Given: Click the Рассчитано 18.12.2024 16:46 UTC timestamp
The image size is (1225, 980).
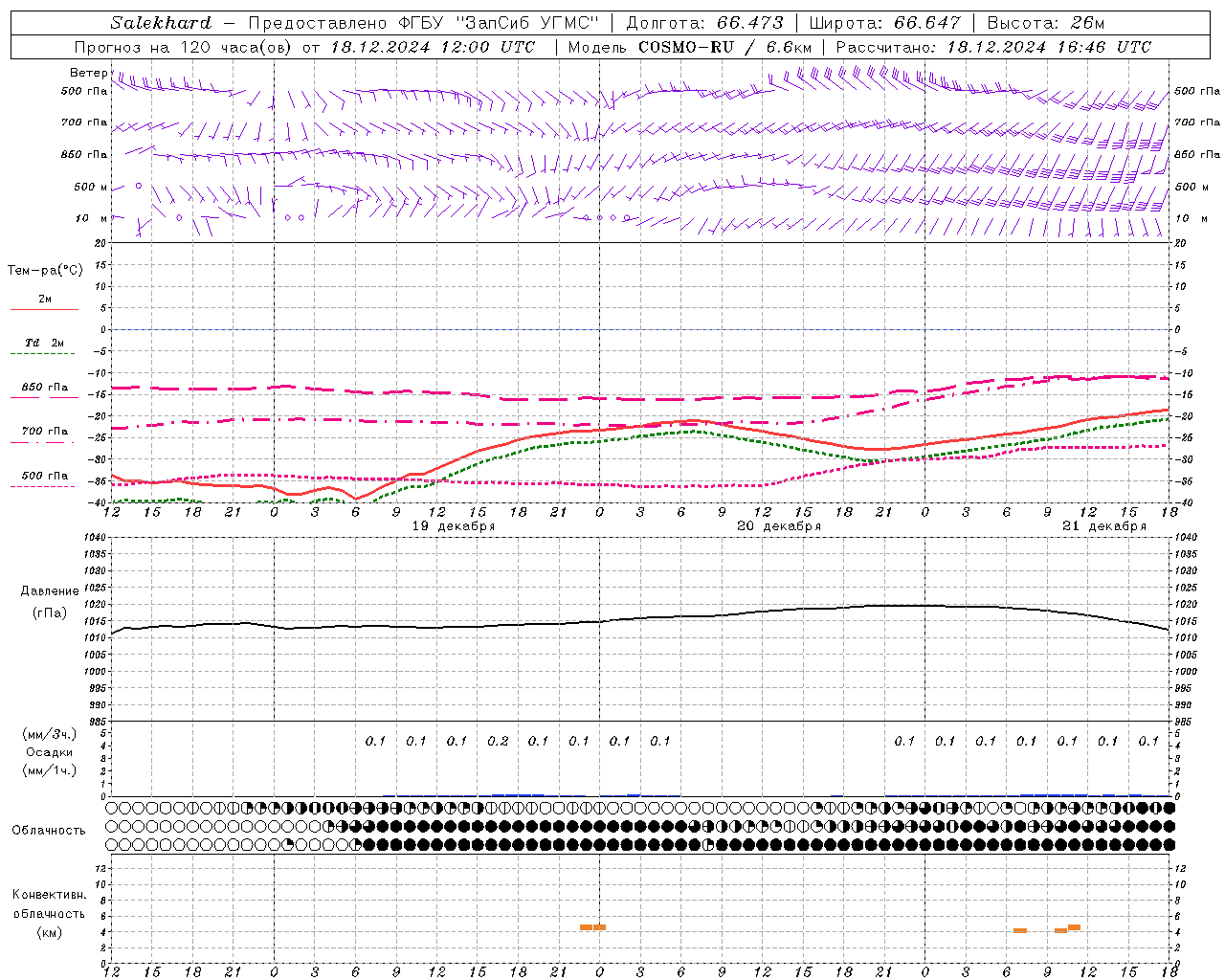Looking at the screenshot, I should click(993, 47).
